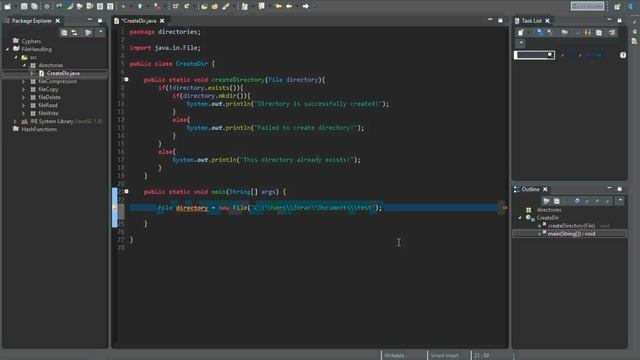Collapse CreateDir class in Outline

tap(520, 218)
